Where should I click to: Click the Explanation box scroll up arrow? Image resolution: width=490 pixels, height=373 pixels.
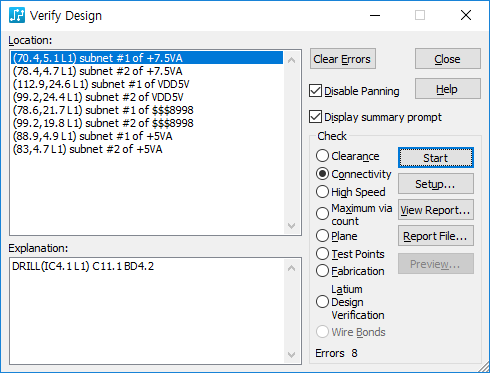coord(291,268)
